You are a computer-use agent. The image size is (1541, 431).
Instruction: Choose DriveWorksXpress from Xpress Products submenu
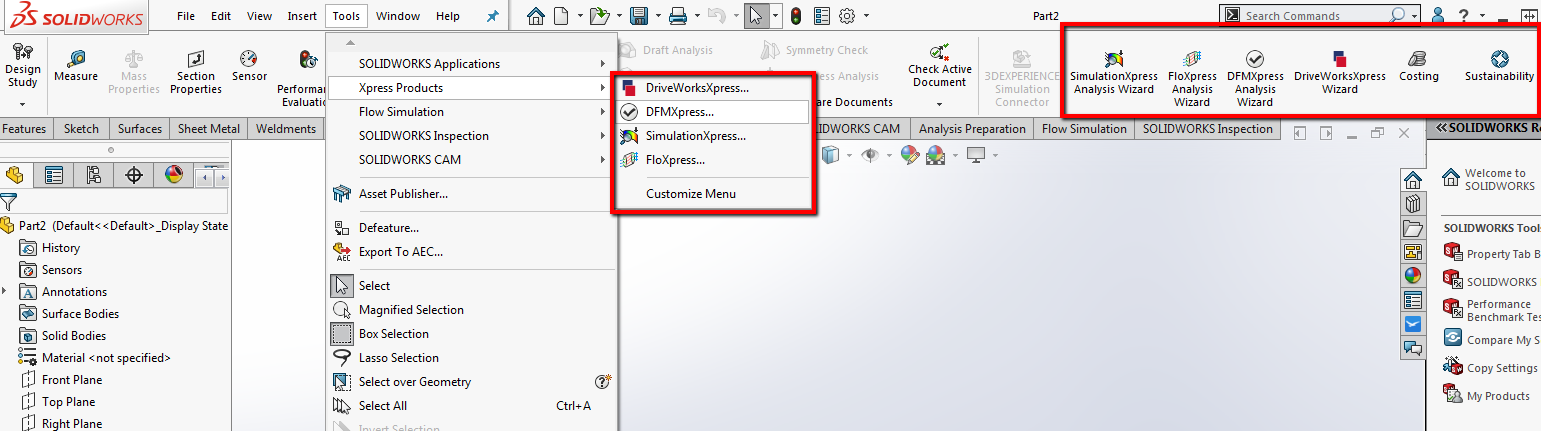pos(712,88)
